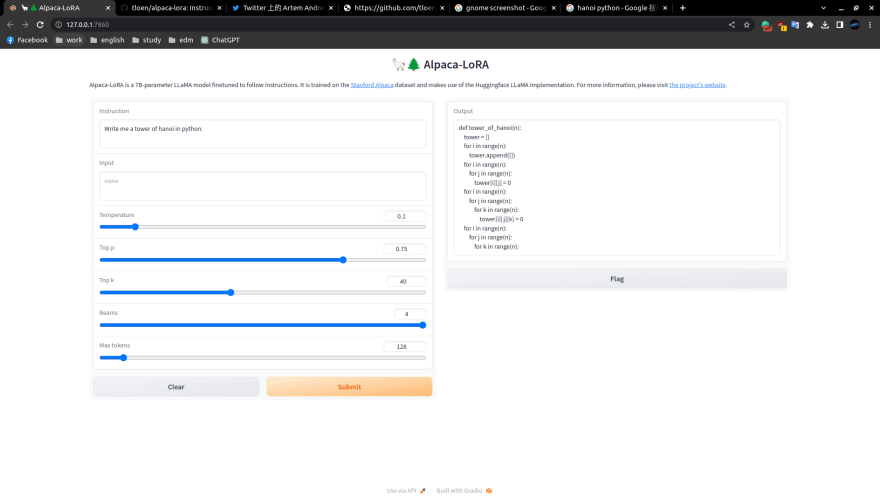Open the work bookmarks folder
The image size is (880, 503).
pyautogui.click(x=69, y=40)
